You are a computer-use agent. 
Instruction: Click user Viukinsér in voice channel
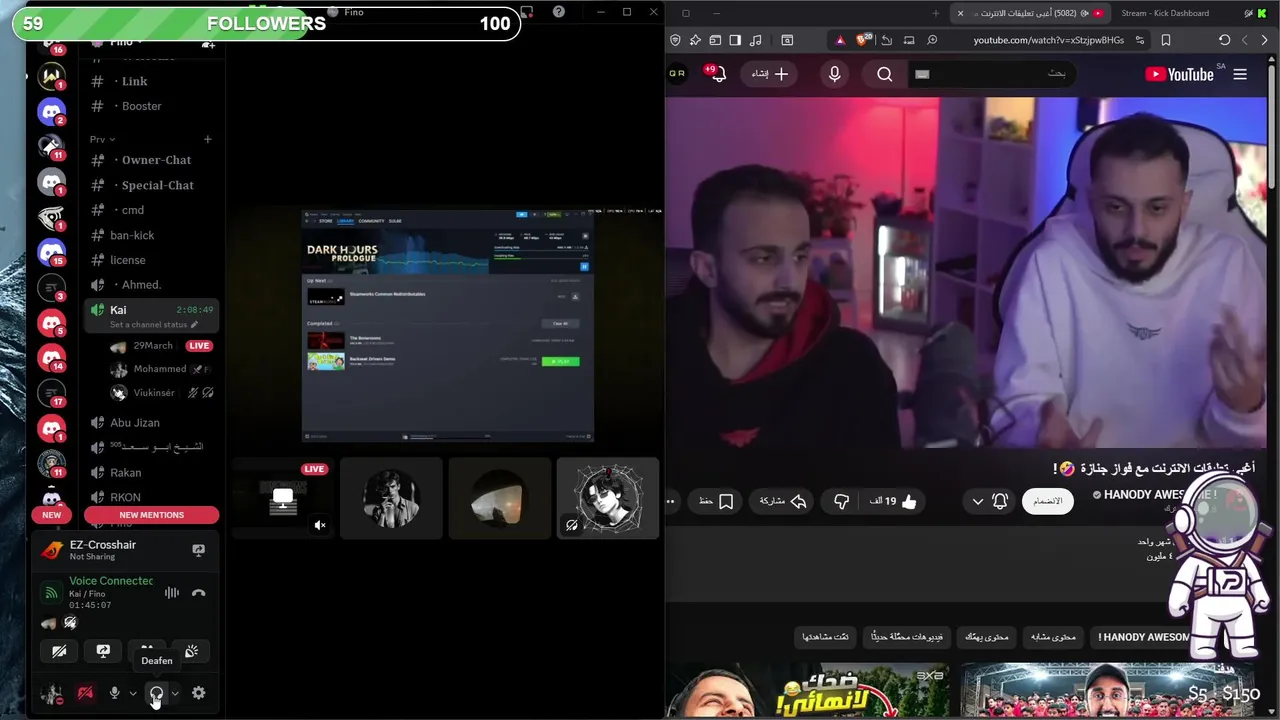(x=160, y=393)
